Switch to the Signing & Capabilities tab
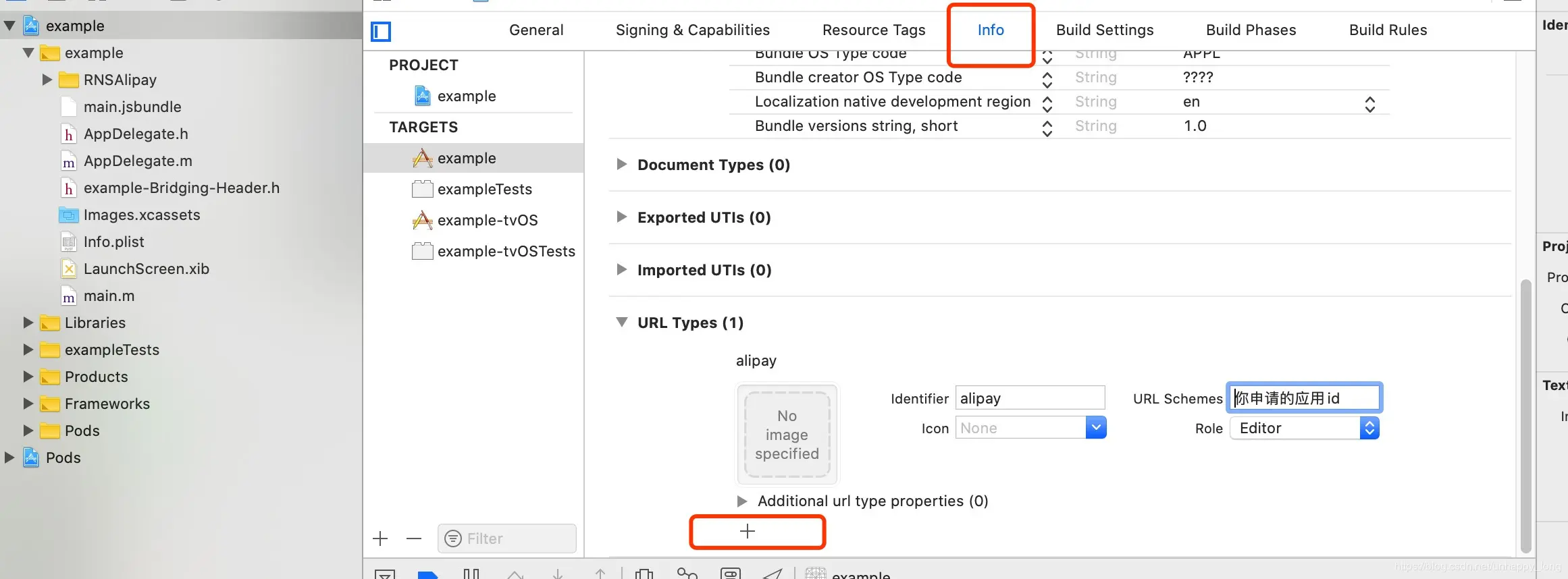The height and width of the screenshot is (579, 1568). [692, 30]
